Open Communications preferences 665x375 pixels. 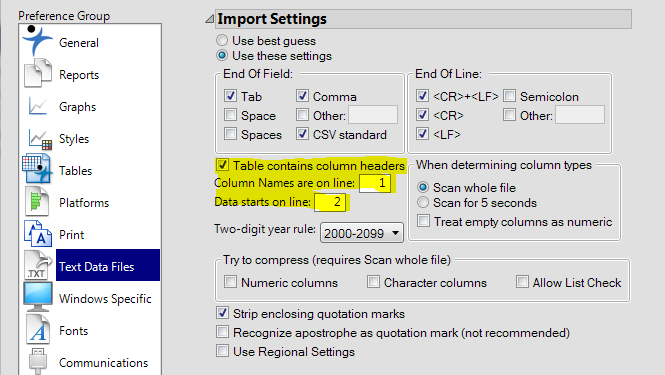(103, 363)
